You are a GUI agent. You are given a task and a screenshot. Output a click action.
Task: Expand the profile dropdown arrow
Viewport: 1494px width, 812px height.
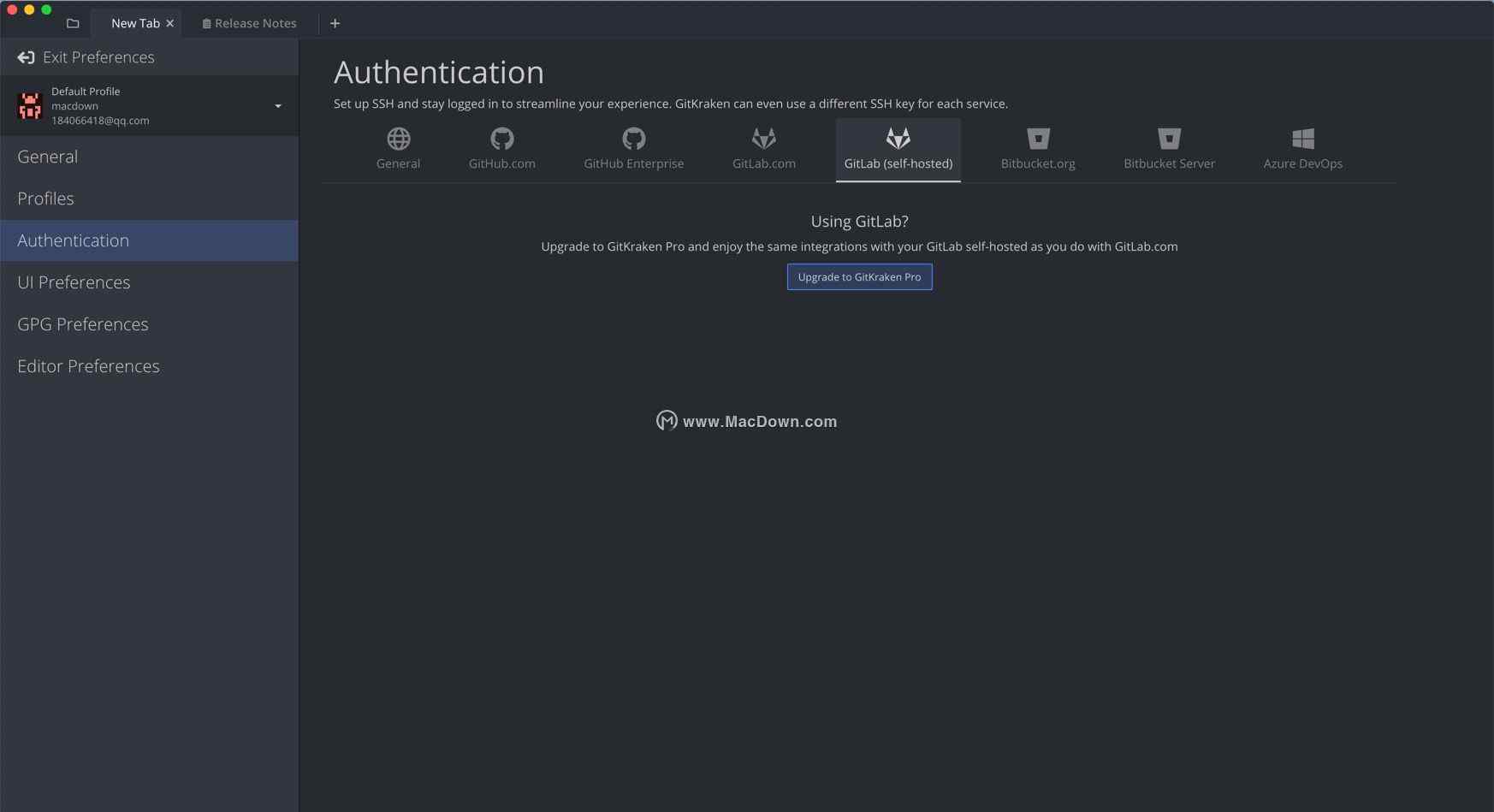pyautogui.click(x=278, y=106)
